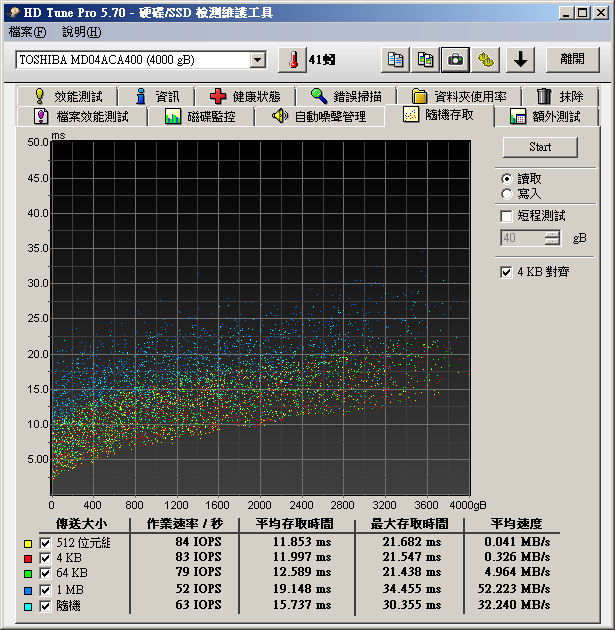
Task: Click the red 4 KB color swatch
Action: coord(28,559)
